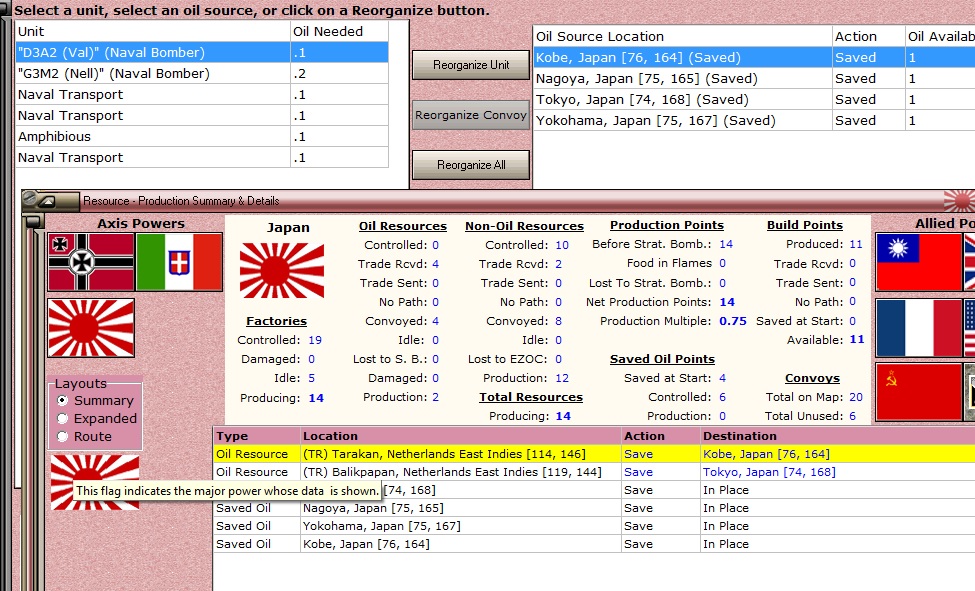The height and width of the screenshot is (591, 975).
Task: Sort by the Oil Needed column header
Action: click(339, 31)
